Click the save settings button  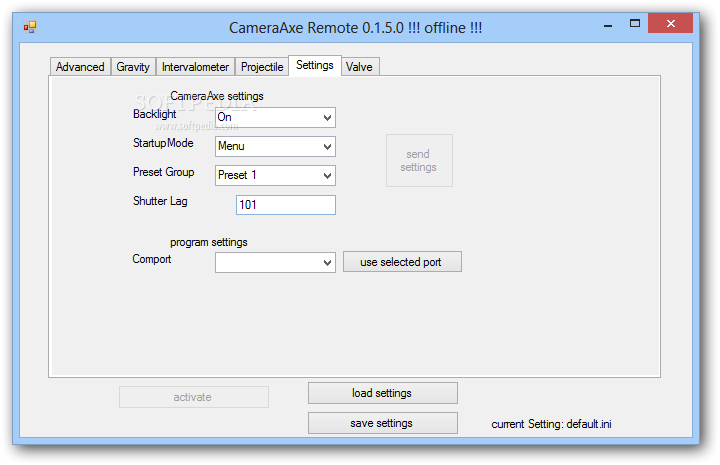[x=382, y=423]
